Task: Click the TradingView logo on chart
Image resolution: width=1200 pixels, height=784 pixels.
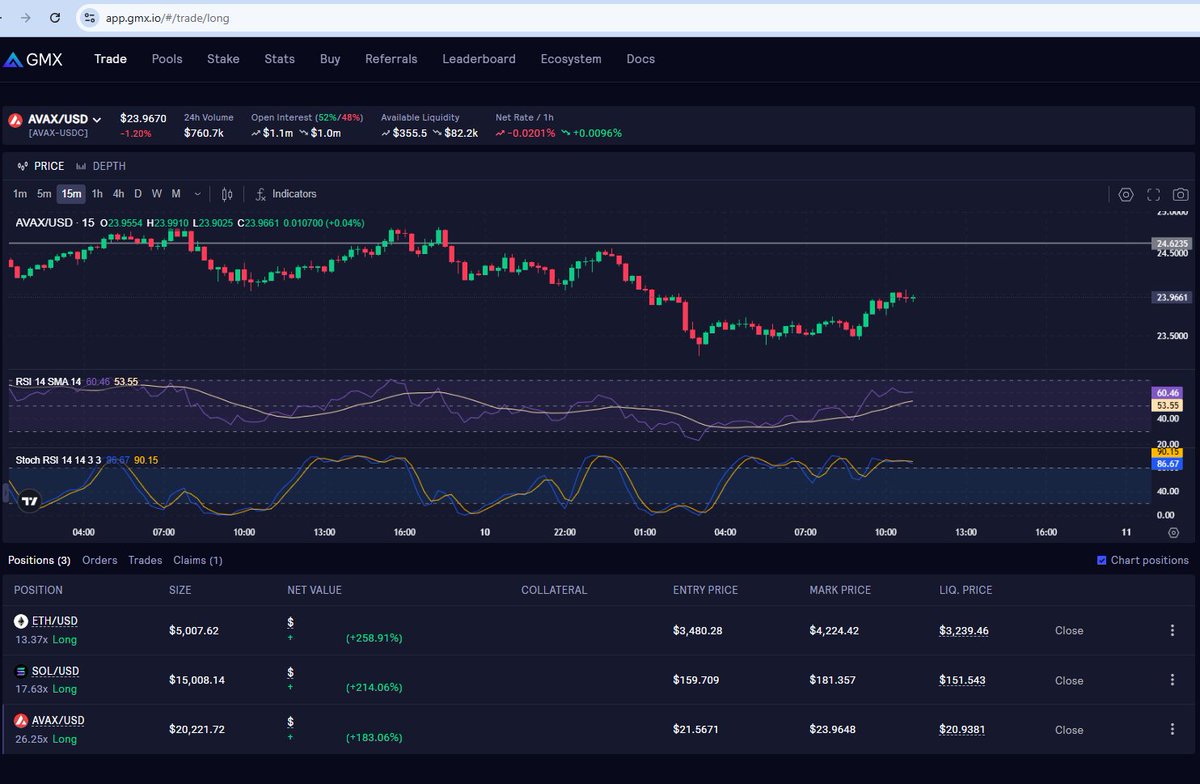Action: tap(30, 502)
